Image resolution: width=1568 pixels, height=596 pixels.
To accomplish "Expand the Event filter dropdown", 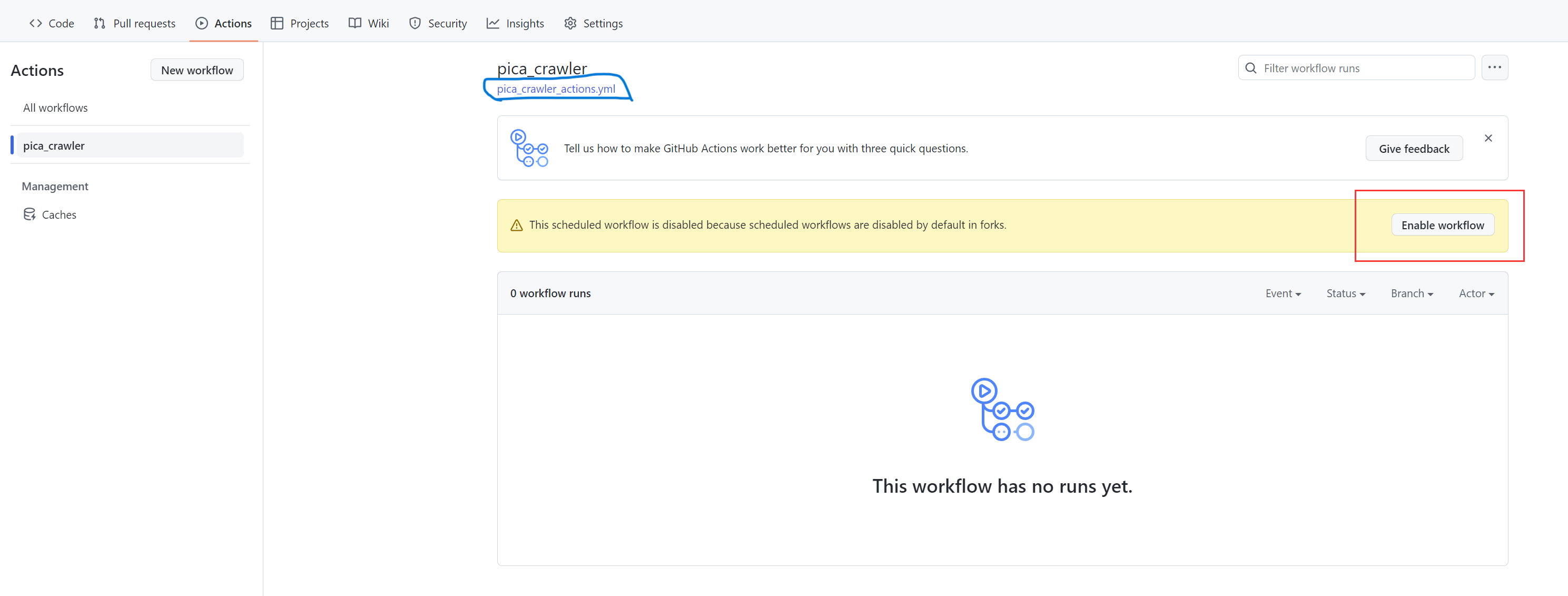I will tap(1283, 294).
